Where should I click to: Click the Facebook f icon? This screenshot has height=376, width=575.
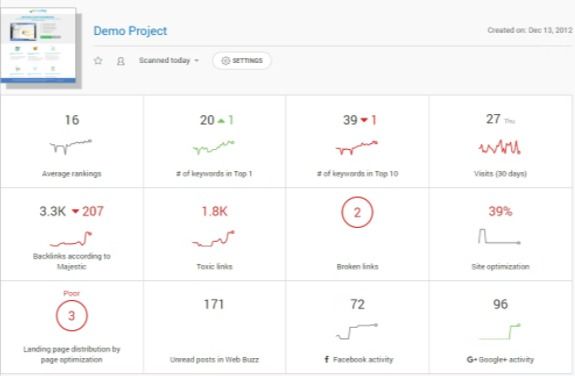click(327, 359)
